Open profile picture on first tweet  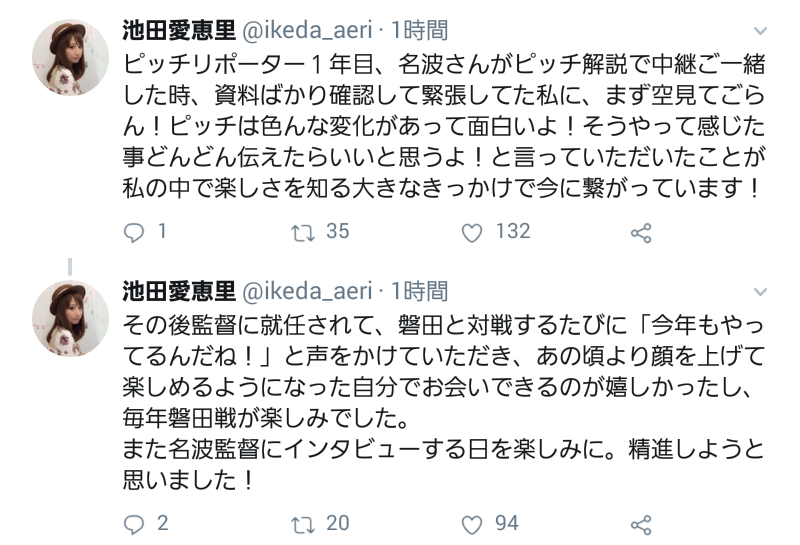tap(70, 59)
